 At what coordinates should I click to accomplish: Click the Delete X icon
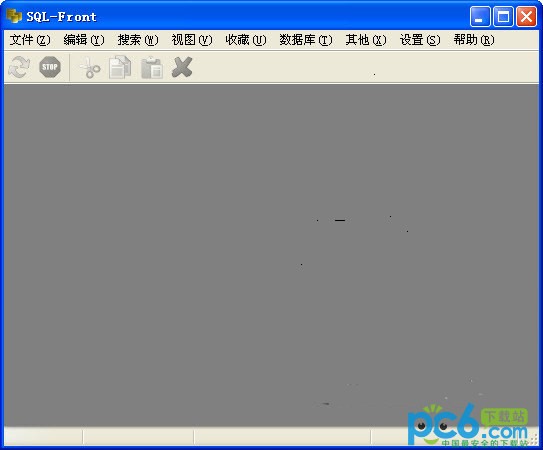(182, 67)
